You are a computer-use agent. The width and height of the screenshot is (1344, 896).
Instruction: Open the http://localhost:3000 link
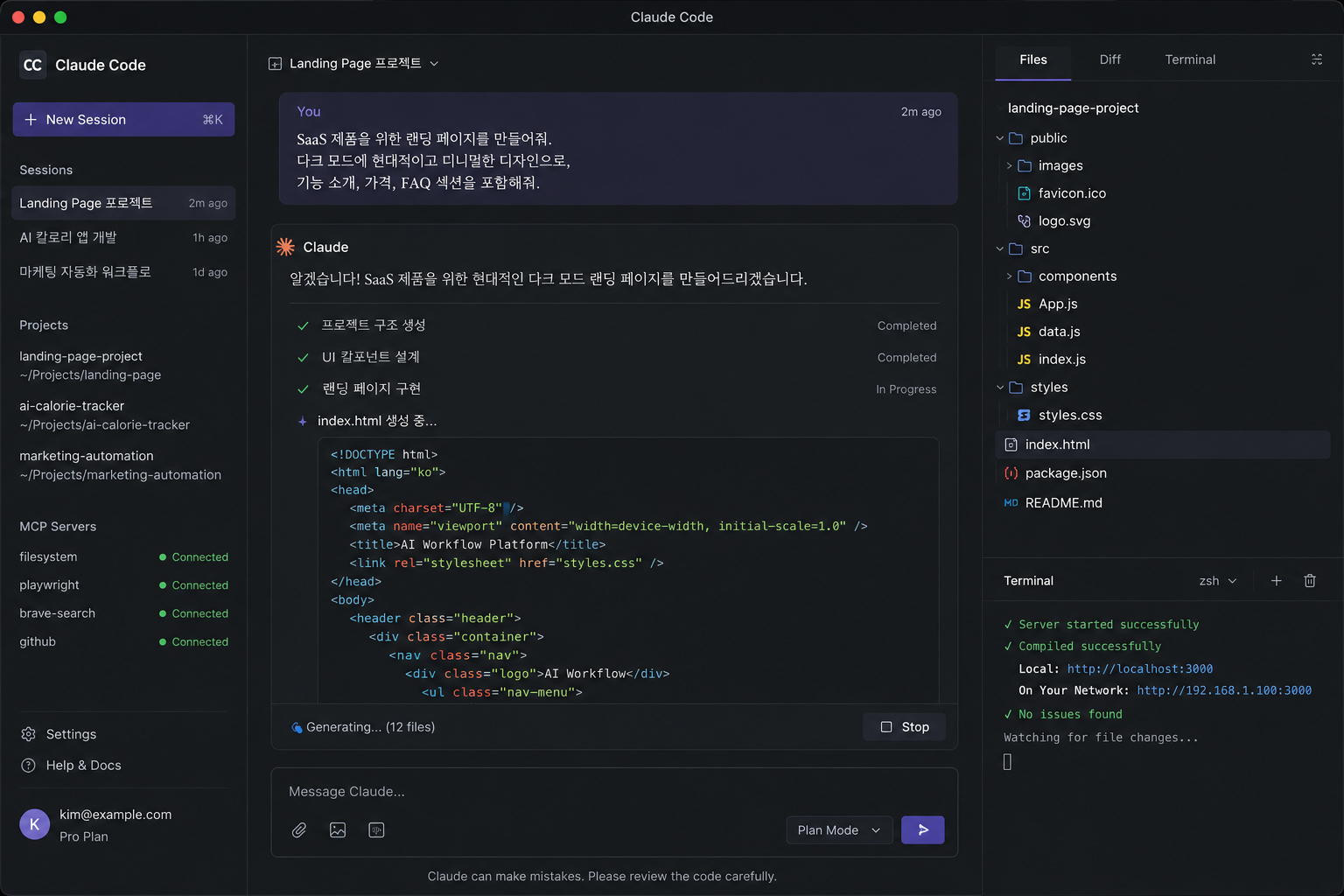1140,669
